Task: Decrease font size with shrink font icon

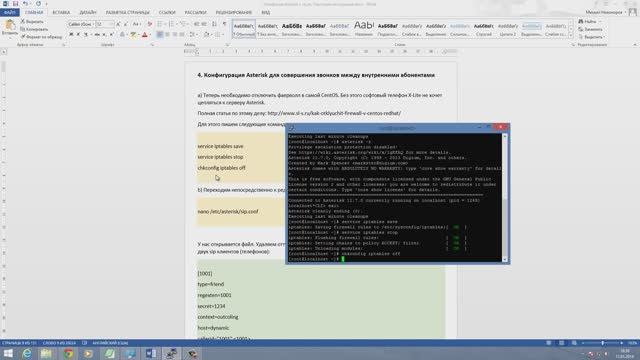Action: [126, 24]
